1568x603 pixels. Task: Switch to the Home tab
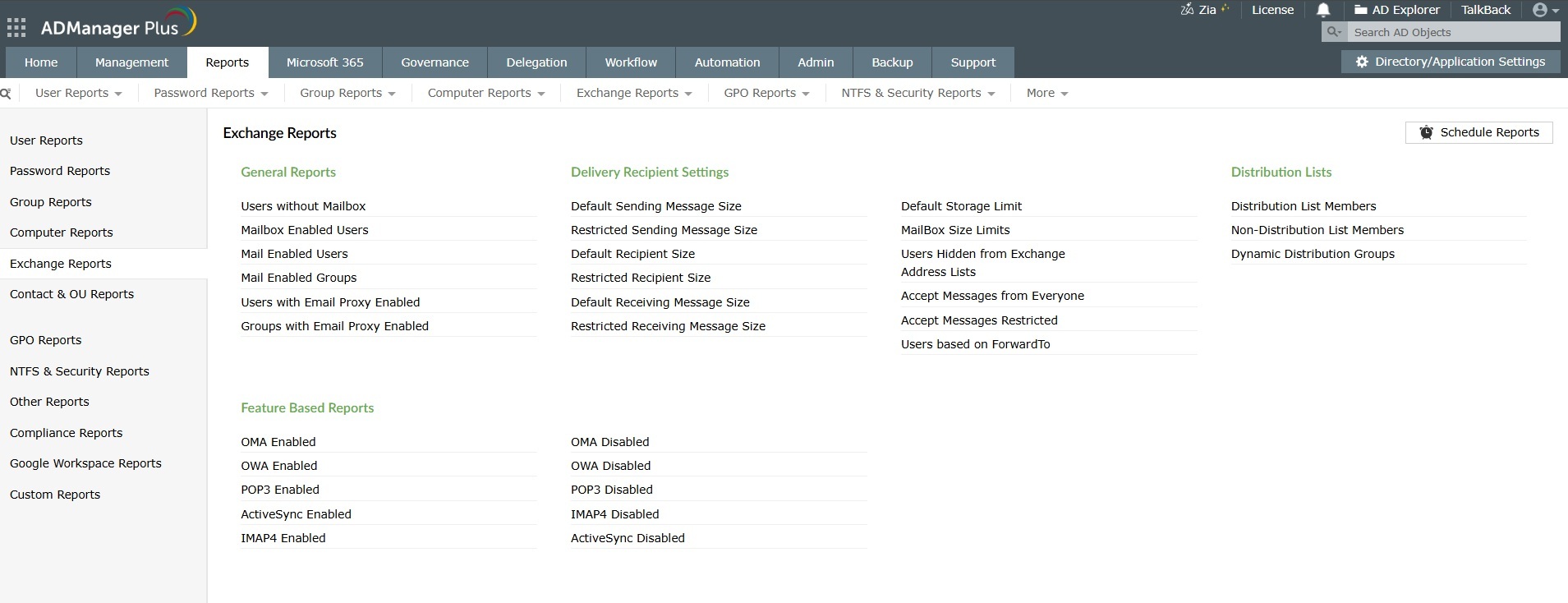41,62
